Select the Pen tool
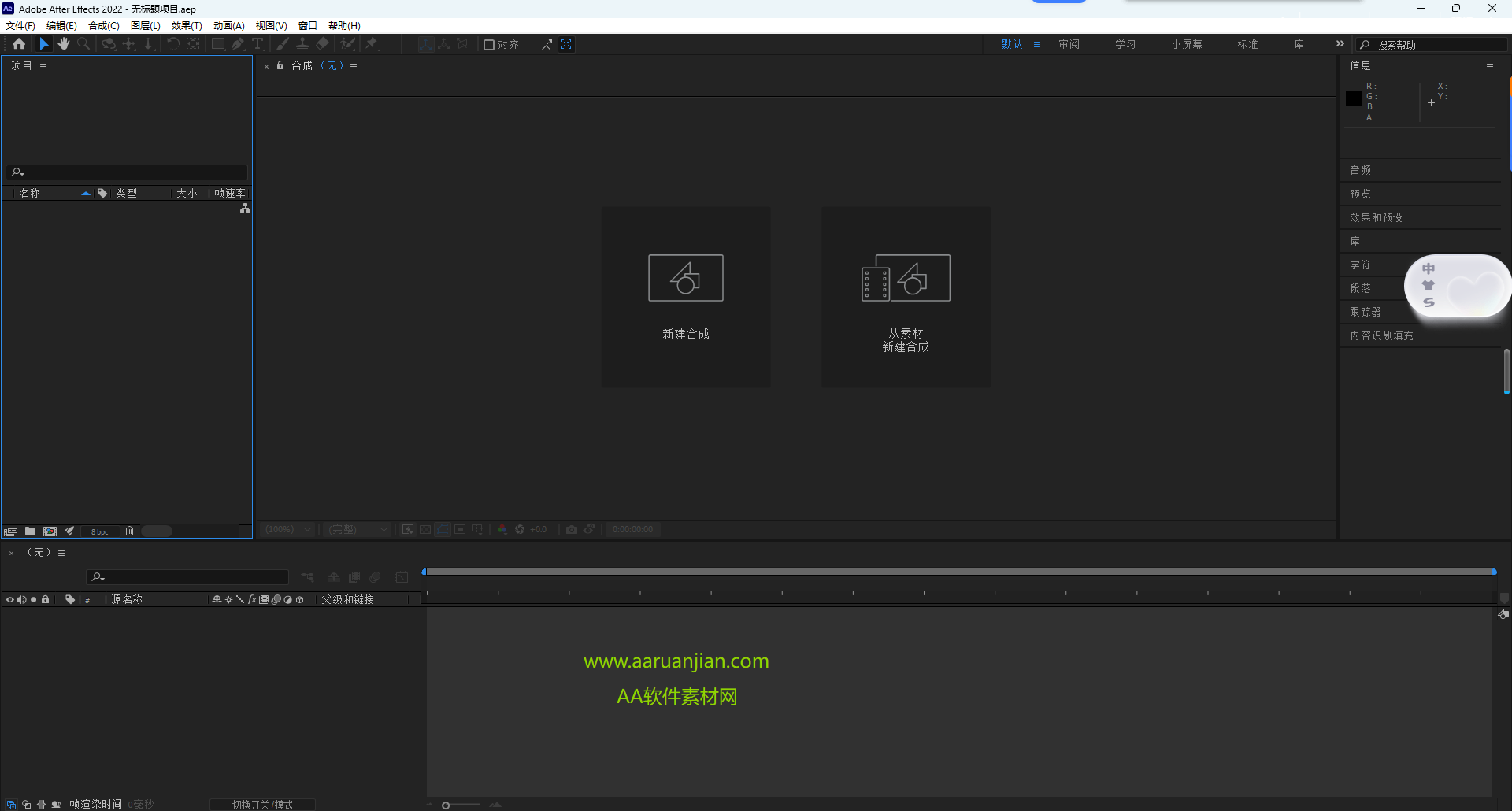Screen dimensions: 1512x811 (238, 44)
